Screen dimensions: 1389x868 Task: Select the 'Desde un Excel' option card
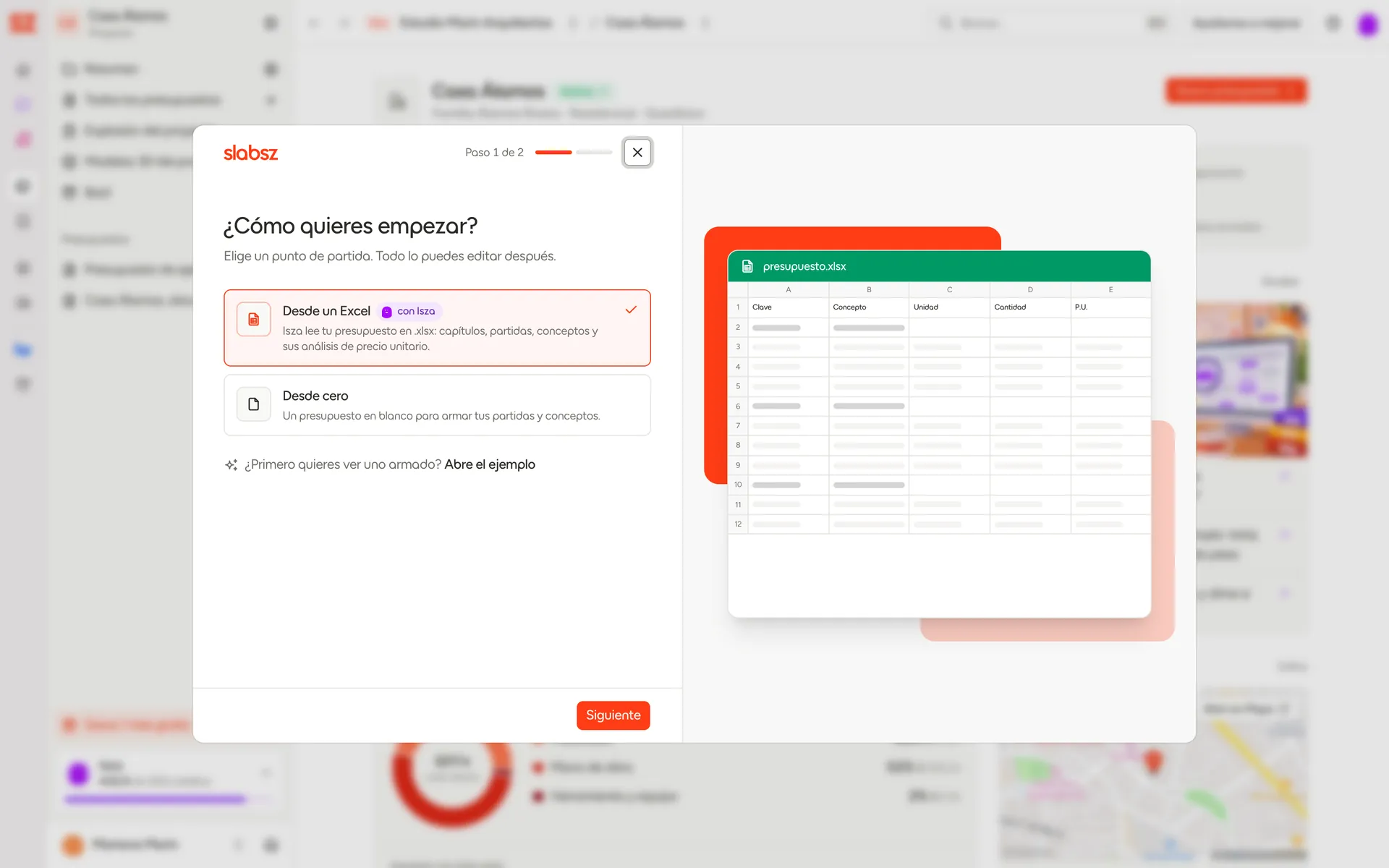point(437,328)
